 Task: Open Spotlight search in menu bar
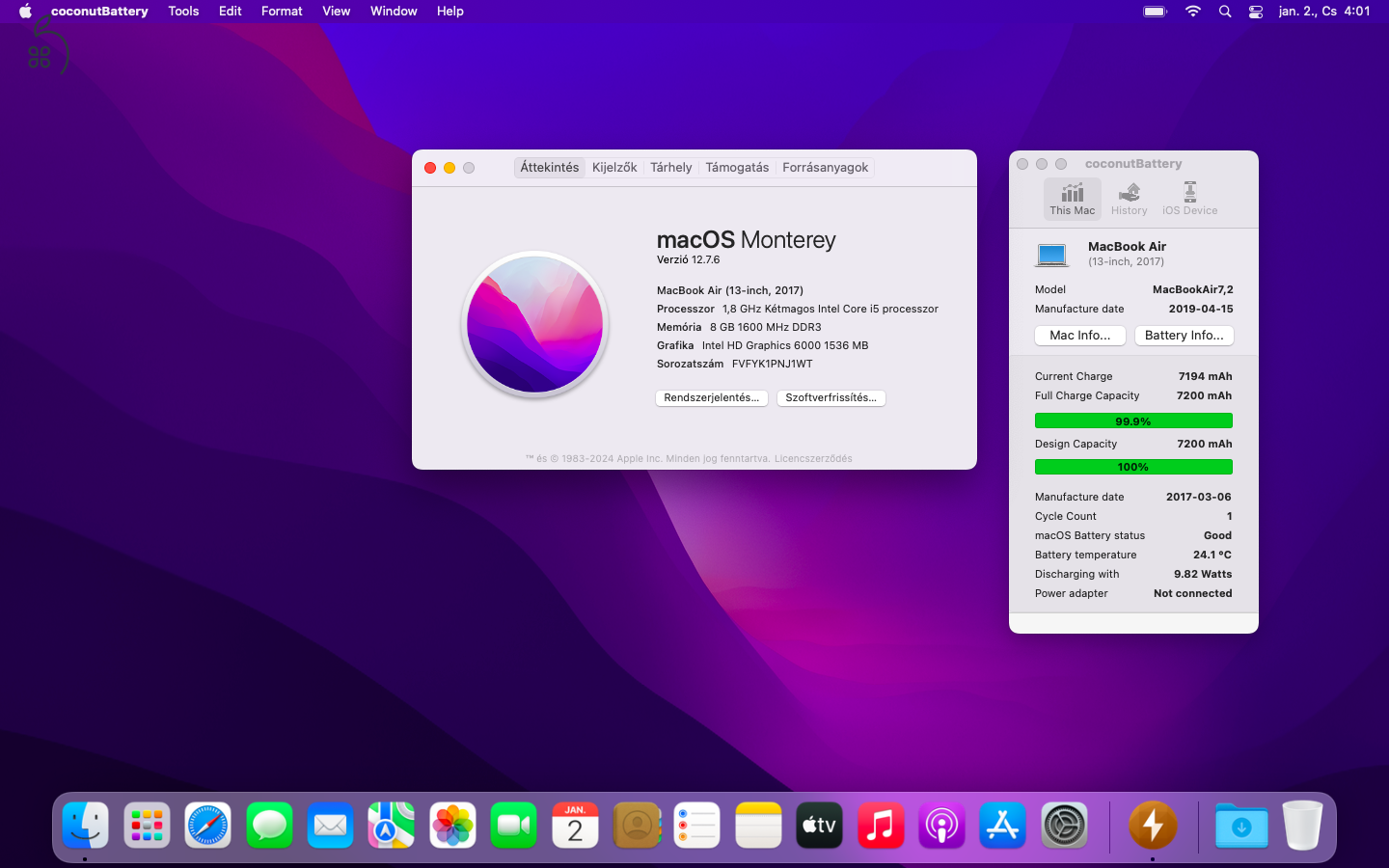point(1225,12)
